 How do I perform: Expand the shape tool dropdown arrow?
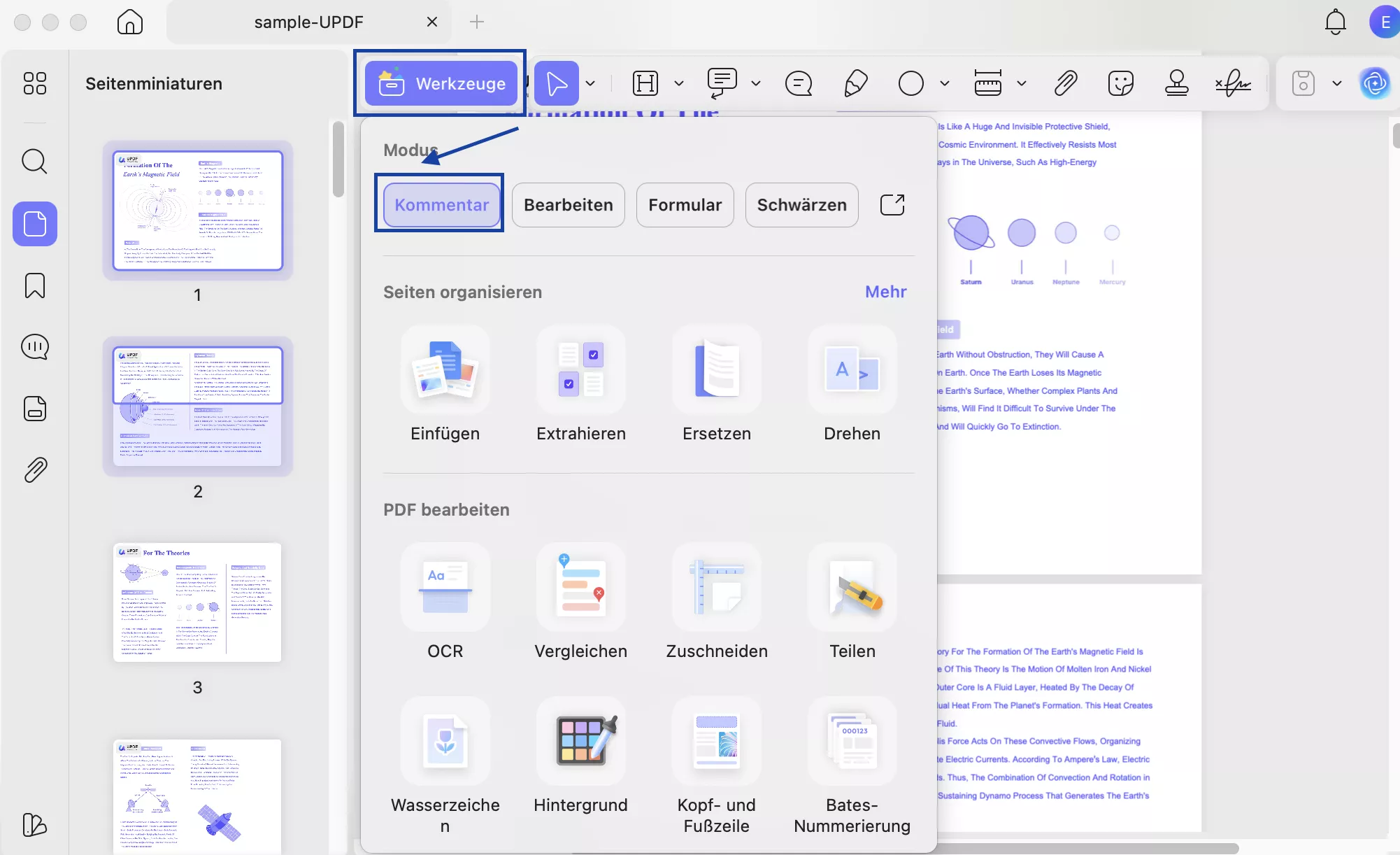click(945, 83)
